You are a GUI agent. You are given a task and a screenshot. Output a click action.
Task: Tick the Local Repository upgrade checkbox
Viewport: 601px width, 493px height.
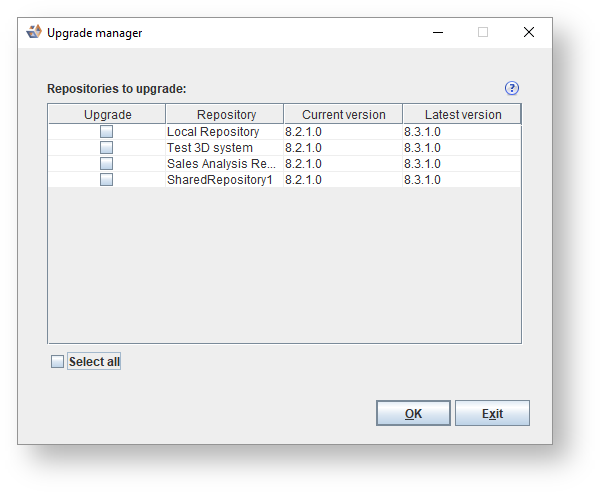tap(106, 132)
